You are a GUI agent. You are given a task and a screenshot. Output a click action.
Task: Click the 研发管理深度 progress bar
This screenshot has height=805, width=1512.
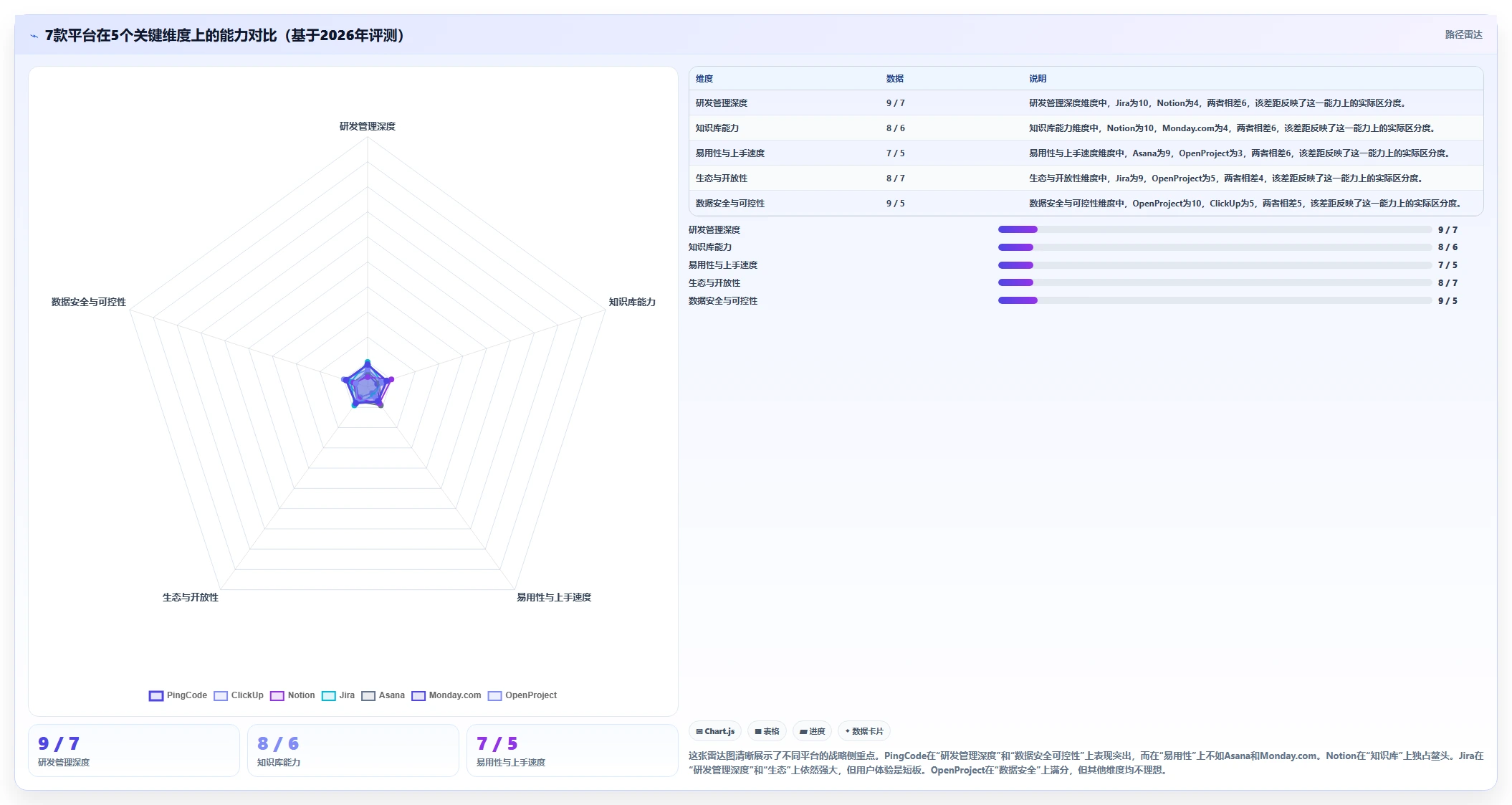(1215, 229)
